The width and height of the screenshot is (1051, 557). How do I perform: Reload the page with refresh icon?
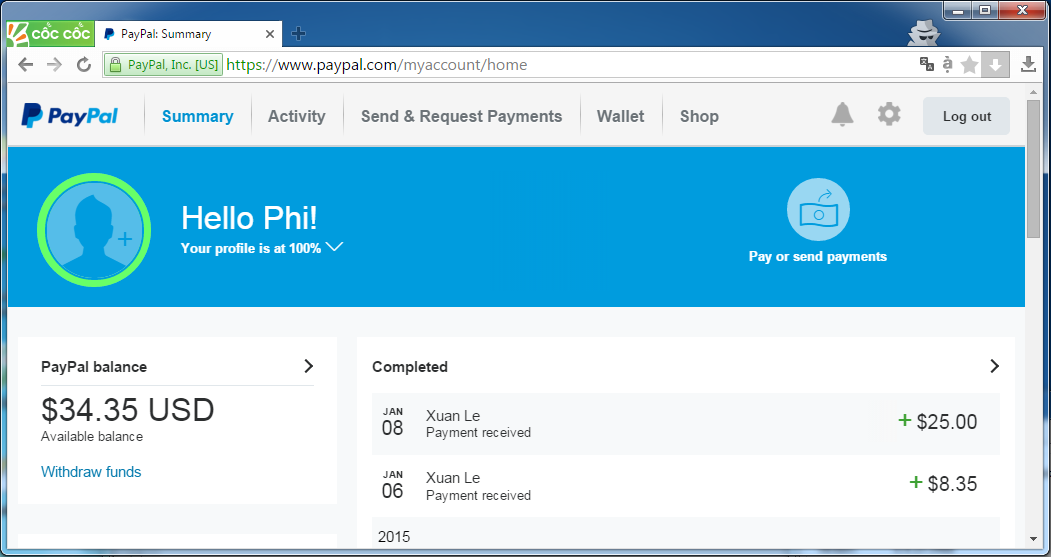point(84,65)
